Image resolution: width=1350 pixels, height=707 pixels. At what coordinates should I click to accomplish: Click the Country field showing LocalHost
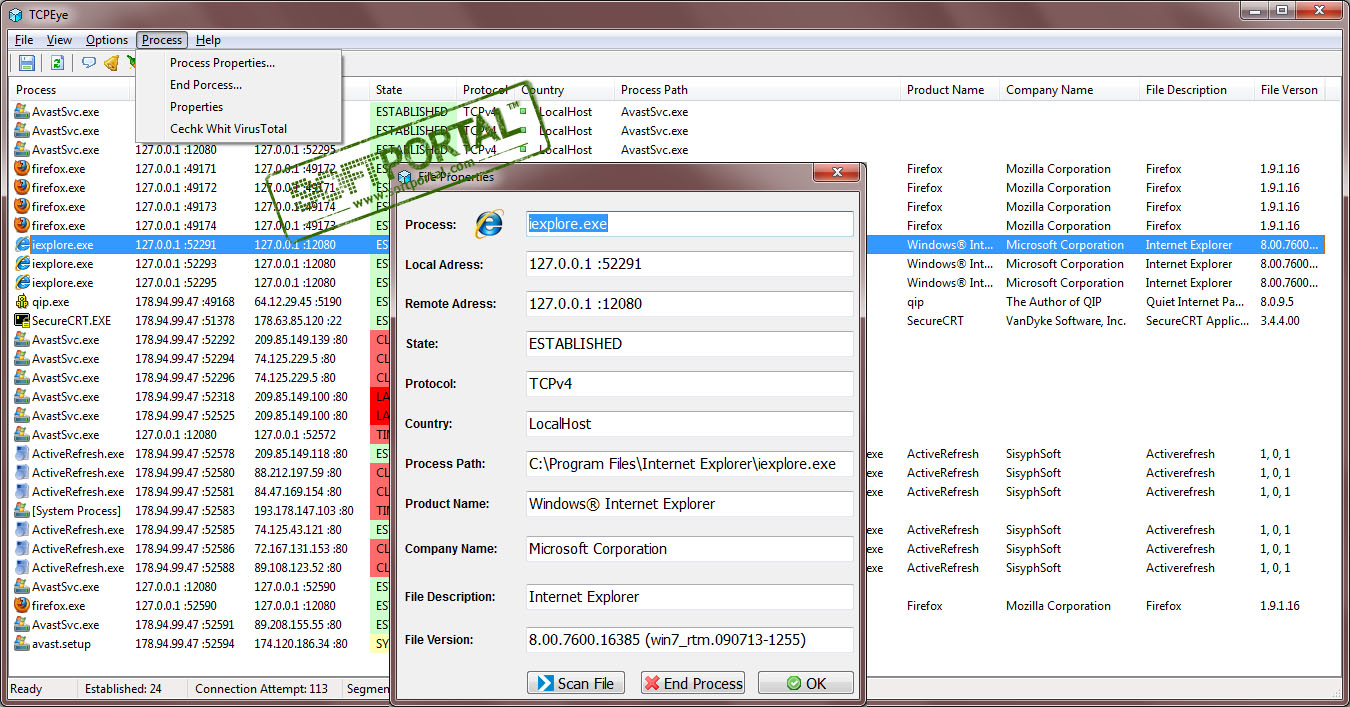click(690, 424)
